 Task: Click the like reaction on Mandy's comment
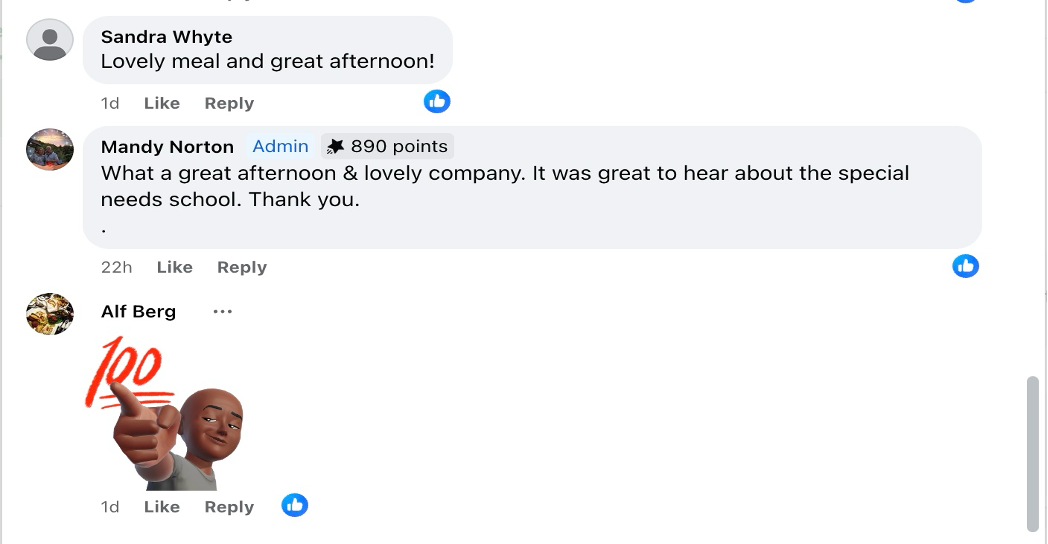coord(965,266)
